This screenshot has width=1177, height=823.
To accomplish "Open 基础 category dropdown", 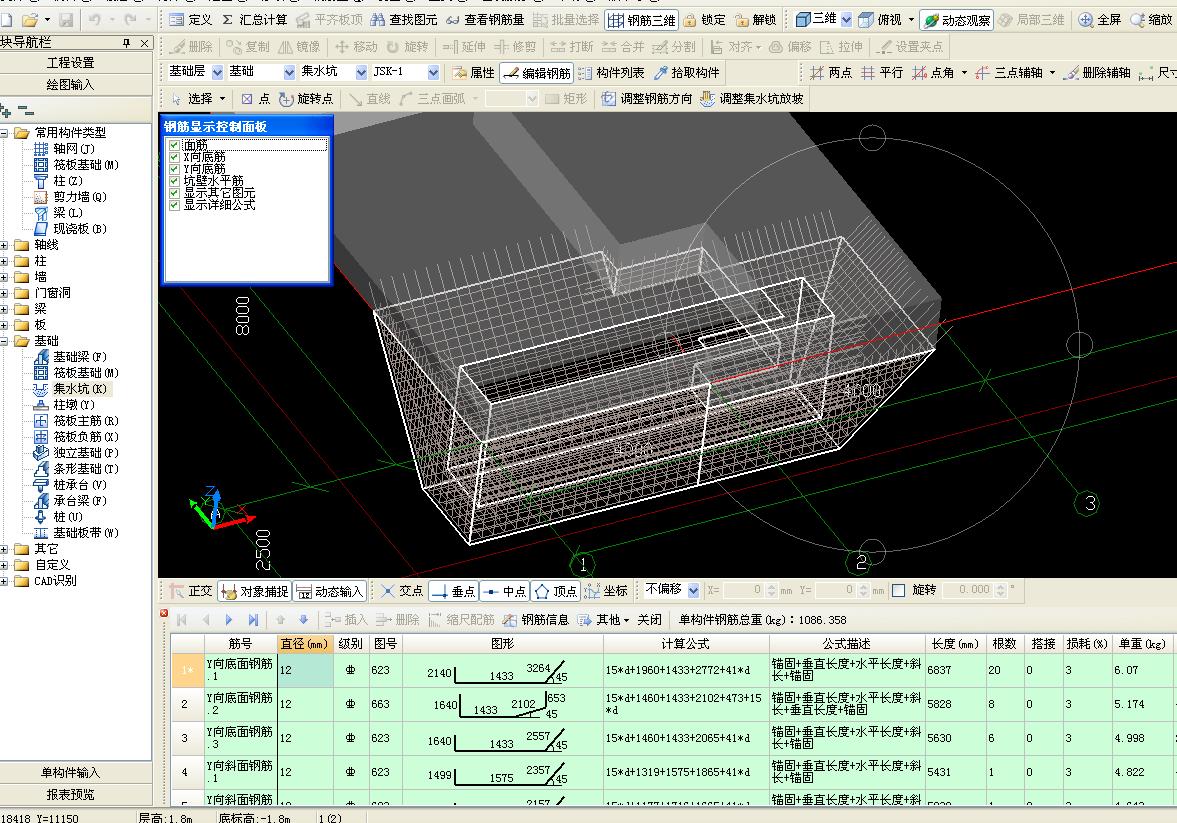I will click(289, 72).
